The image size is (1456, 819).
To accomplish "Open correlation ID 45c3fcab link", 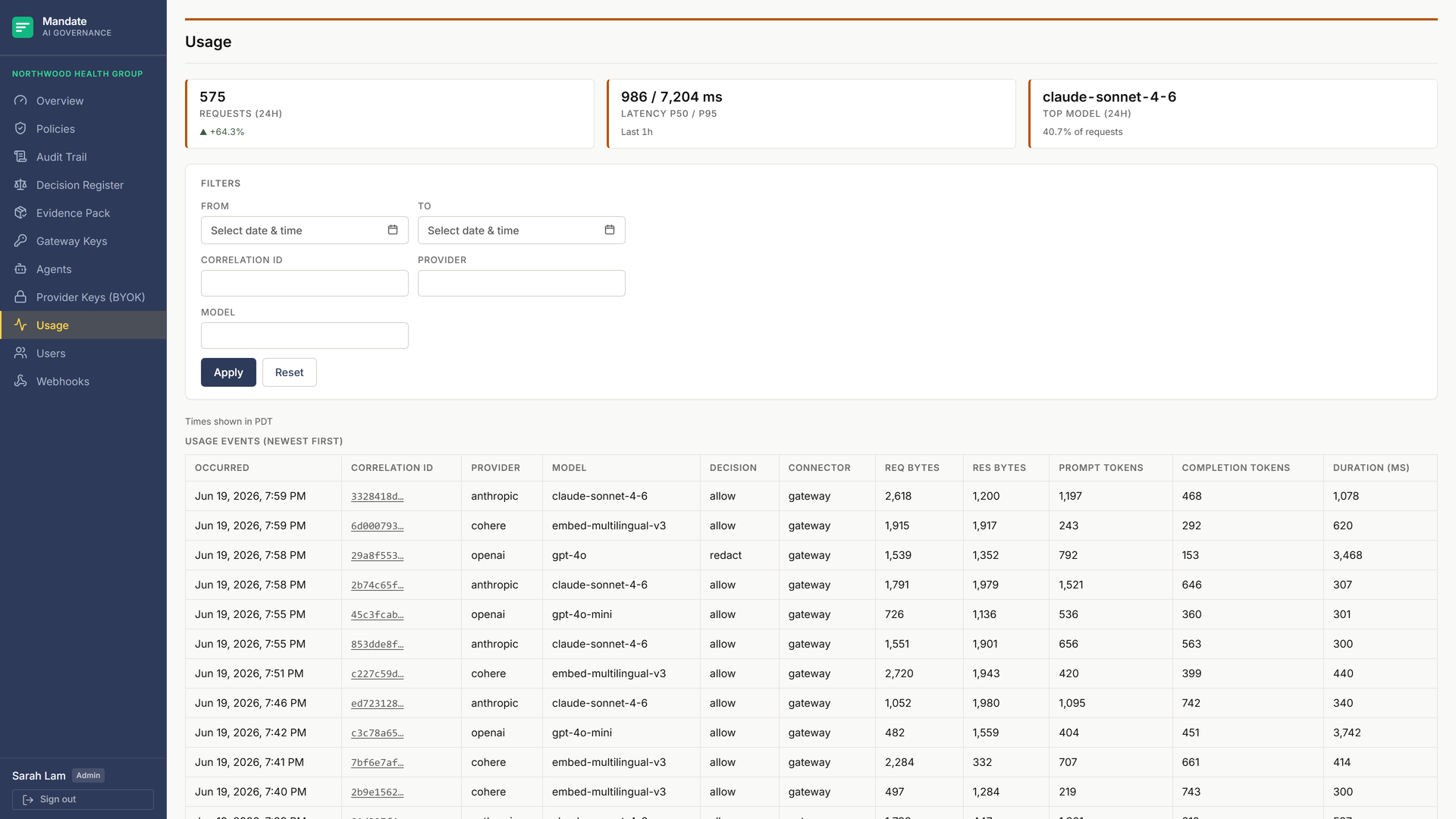I will point(377,615).
